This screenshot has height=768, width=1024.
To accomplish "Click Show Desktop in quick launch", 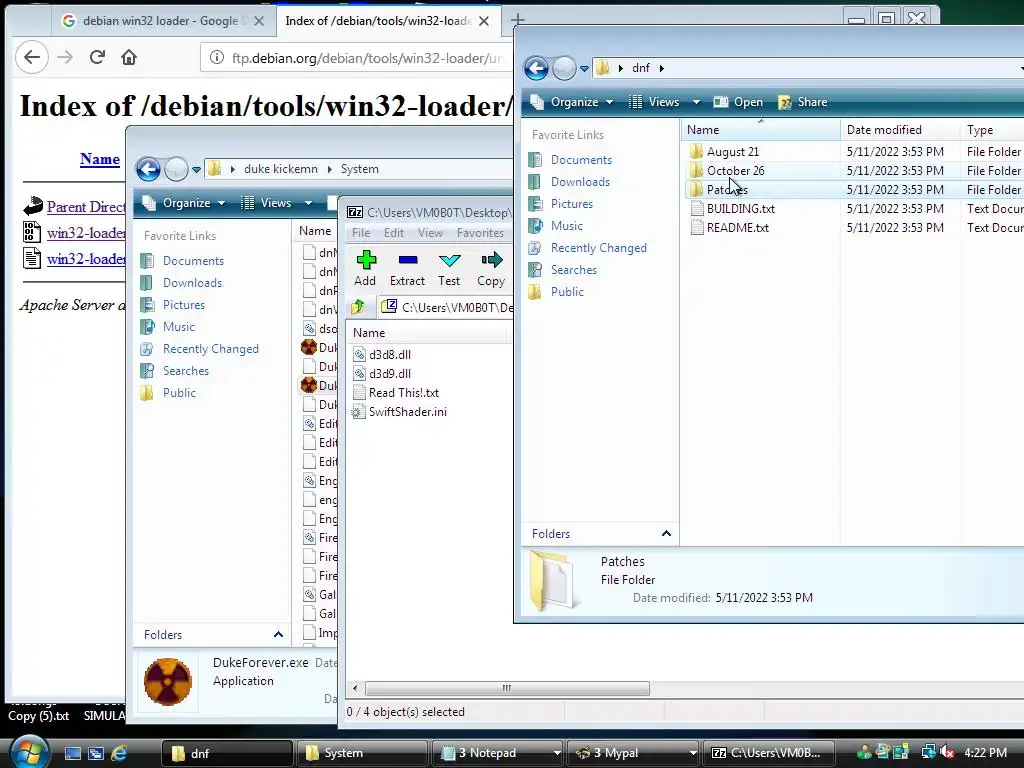I will (x=72, y=753).
